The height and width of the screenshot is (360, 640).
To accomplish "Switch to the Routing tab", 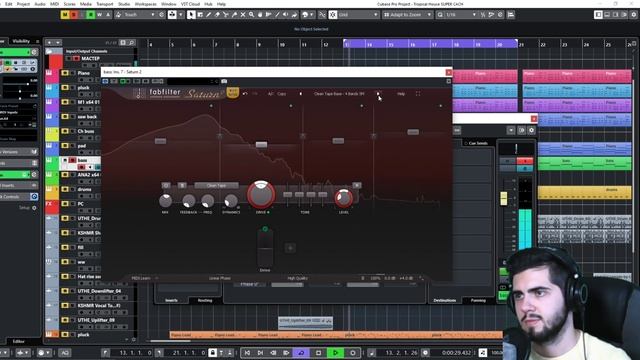I will pos(205,300).
